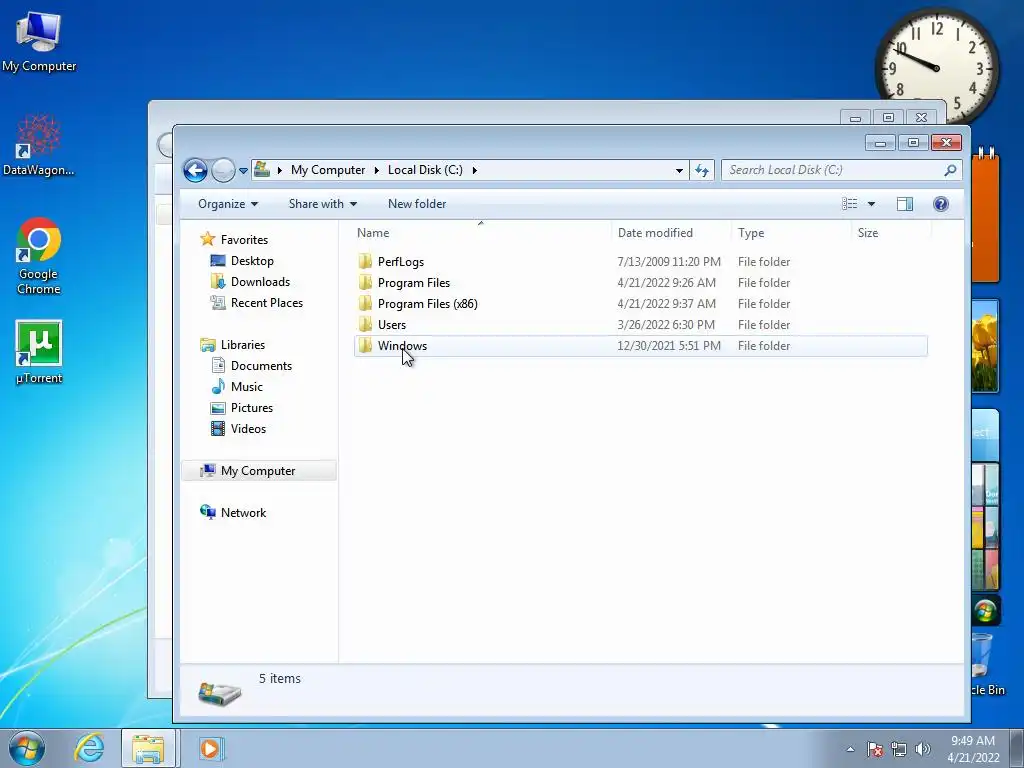The image size is (1024, 768).
Task: Click the Change your view icon
Action: click(849, 204)
